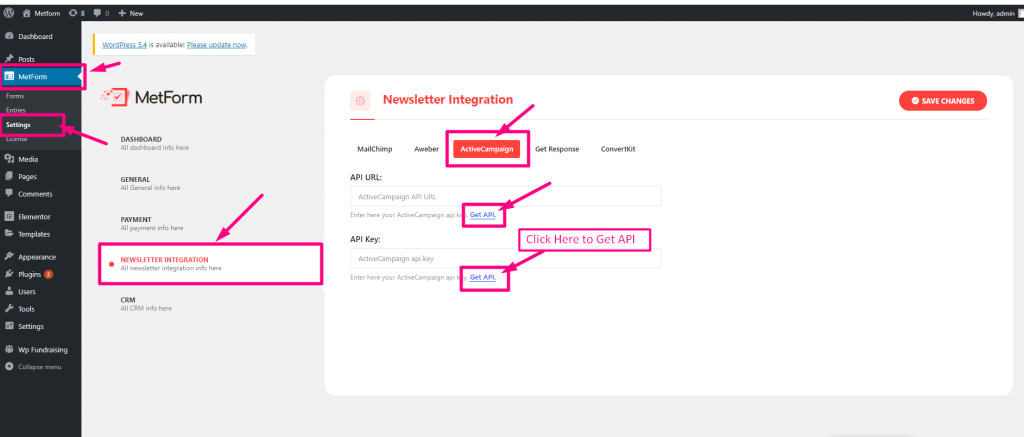This screenshot has height=437, width=1024.
Task: Click the Pages icon in sidebar
Action: [9, 176]
